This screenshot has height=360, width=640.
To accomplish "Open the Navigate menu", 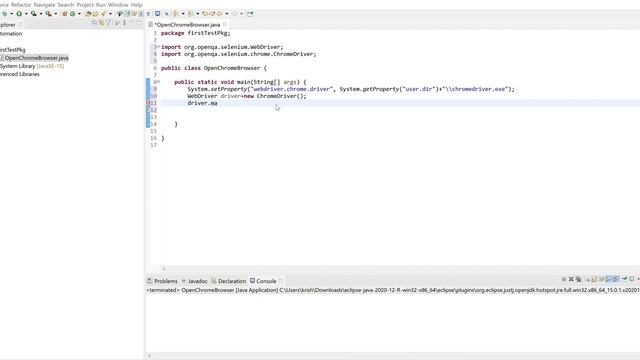I will (44, 5).
